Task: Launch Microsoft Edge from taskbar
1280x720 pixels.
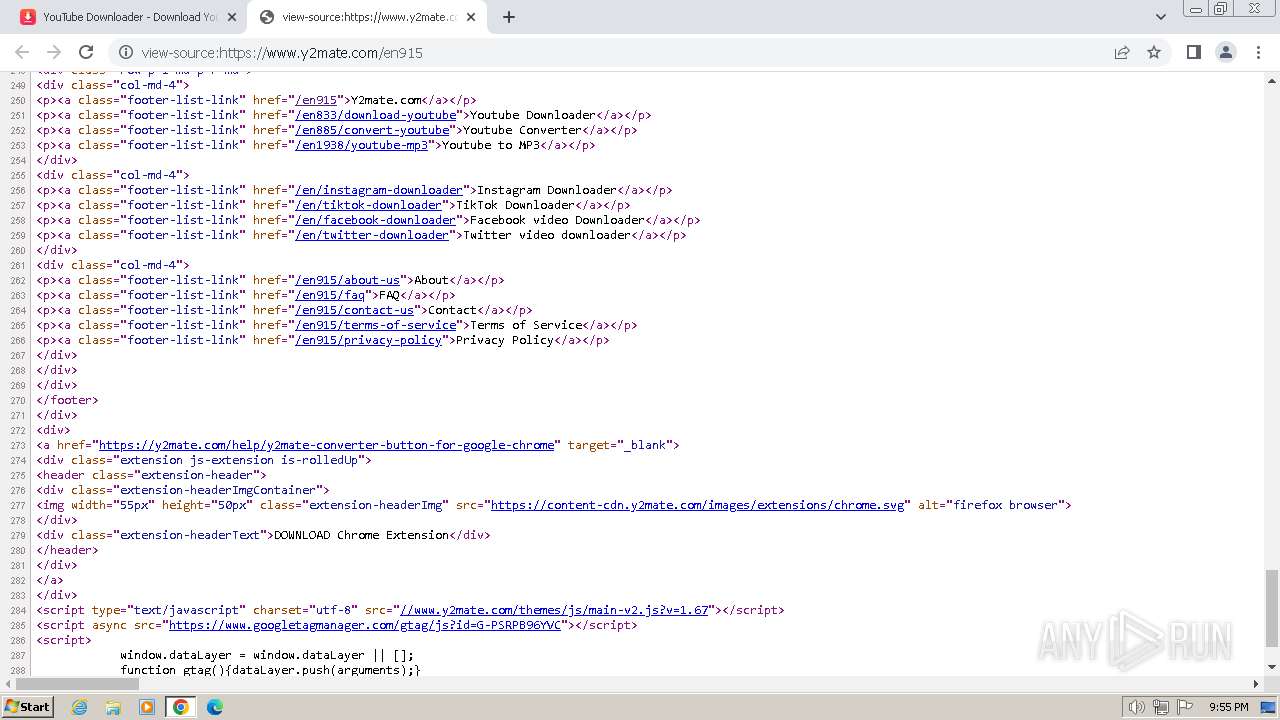Action: (215, 707)
